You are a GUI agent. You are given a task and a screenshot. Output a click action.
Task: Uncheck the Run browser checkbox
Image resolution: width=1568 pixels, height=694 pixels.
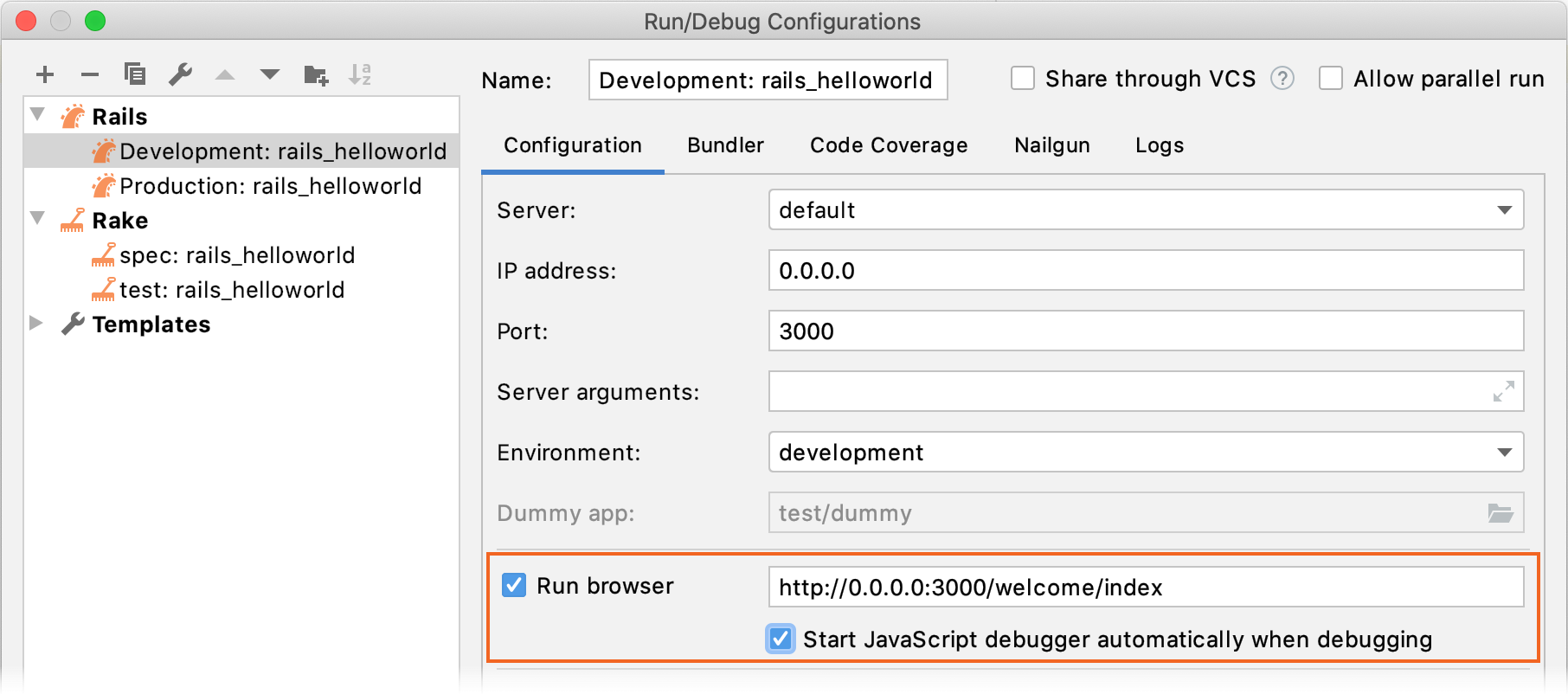pyautogui.click(x=514, y=586)
